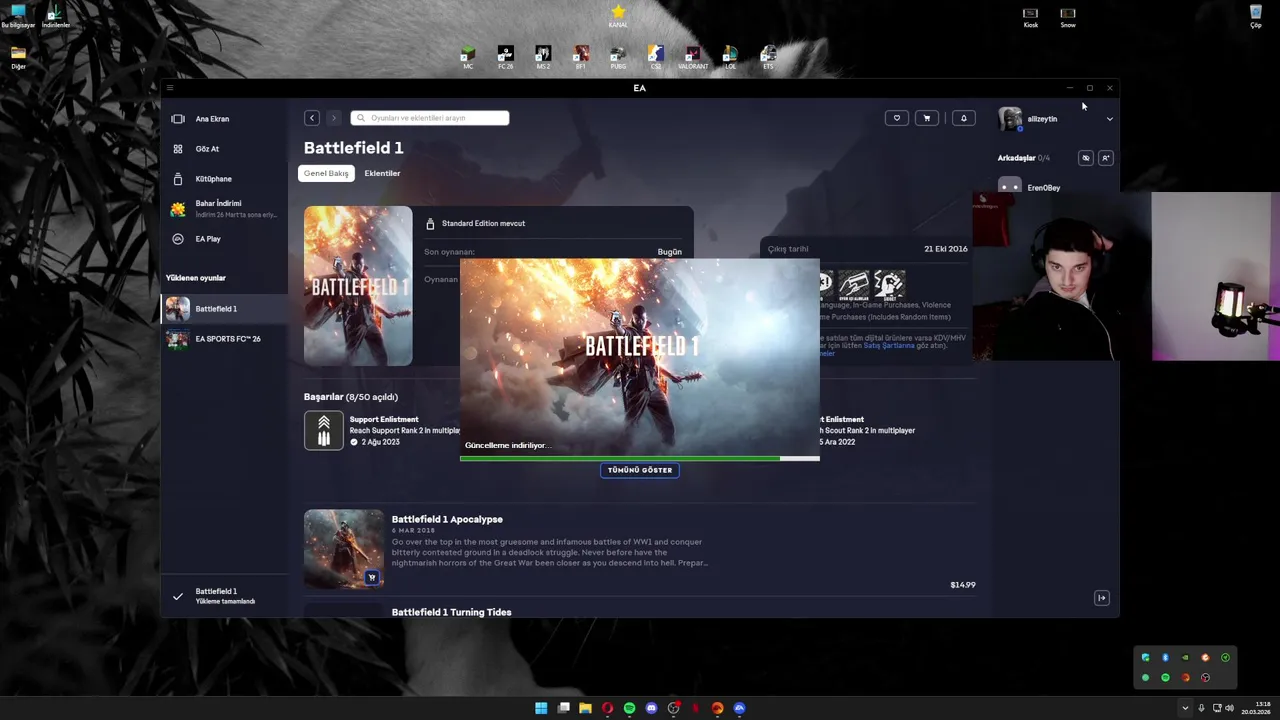Click the add friend icon

[1105, 158]
